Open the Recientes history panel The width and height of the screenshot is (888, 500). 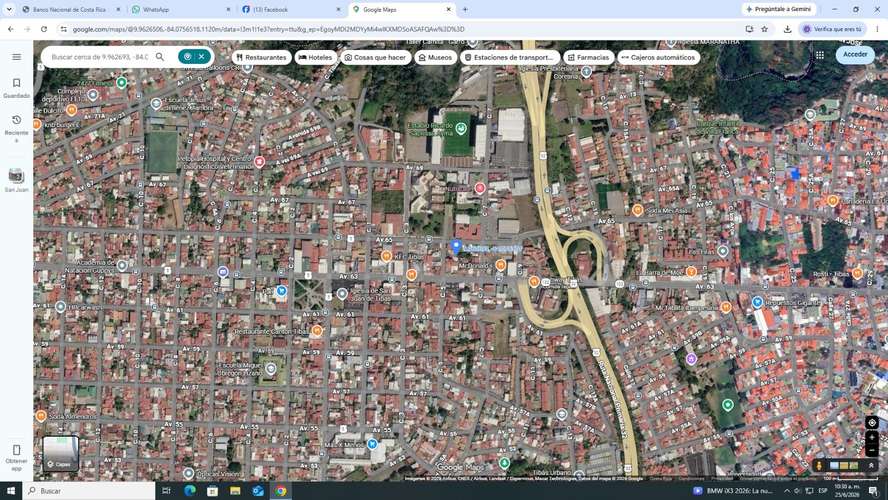tap(16, 127)
